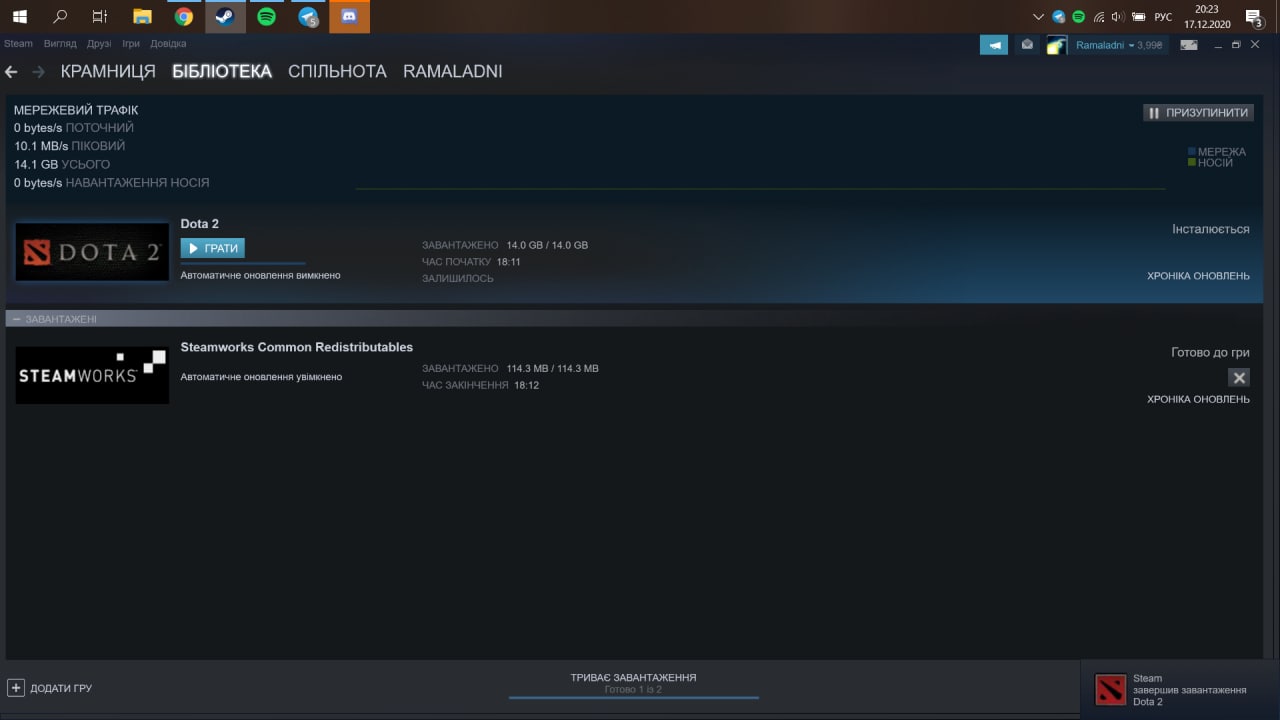This screenshot has height=720, width=1280.
Task: Switch the keyboard language РУС indicator
Action: tap(1163, 17)
